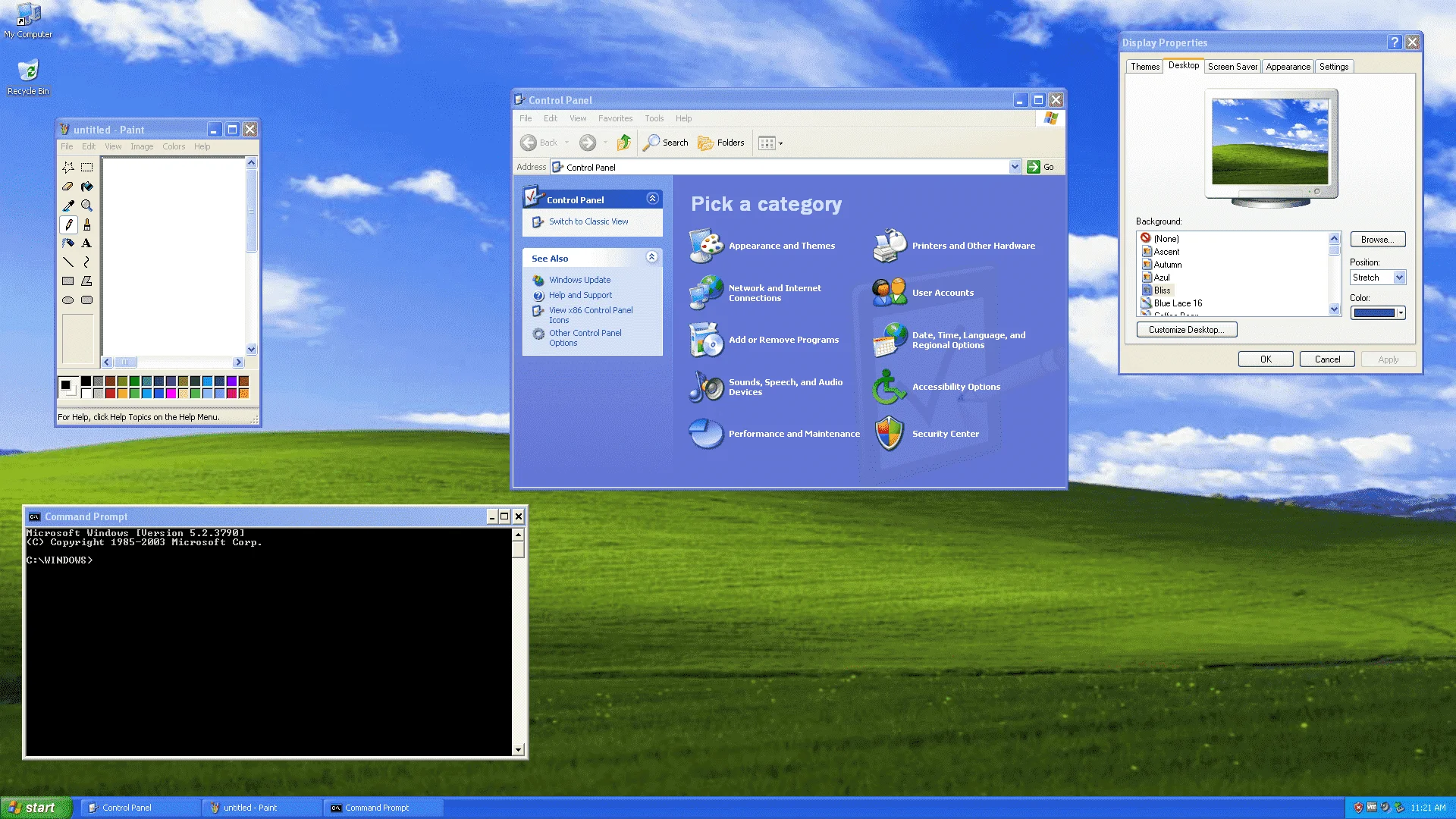Expand the Address bar dropdown in Control Panel
This screenshot has width=1456, height=819.
(1015, 167)
